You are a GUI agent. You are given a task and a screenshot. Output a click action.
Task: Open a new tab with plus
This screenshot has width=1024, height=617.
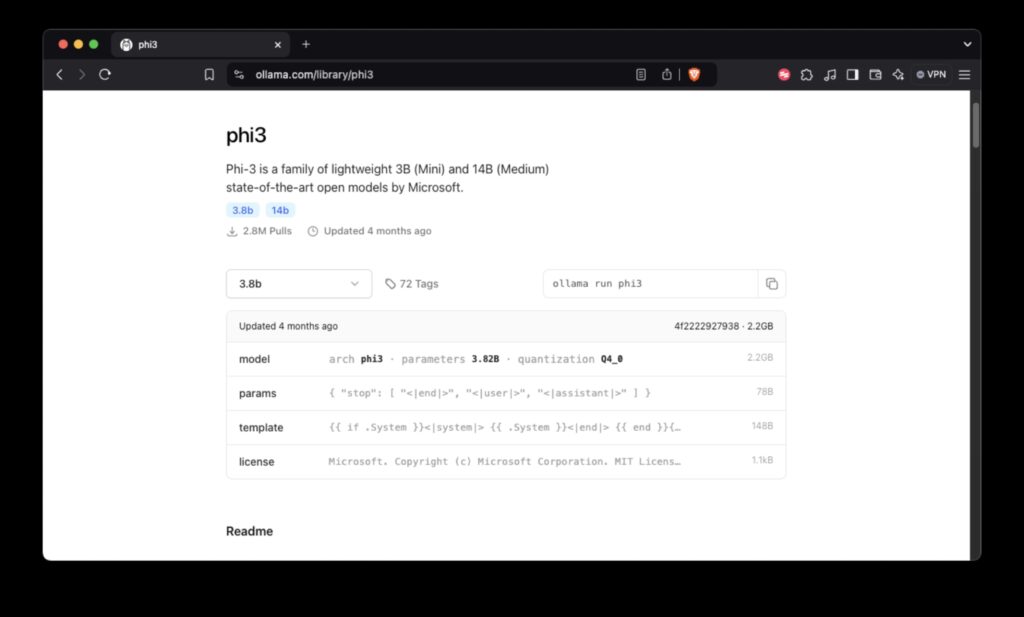[x=306, y=44]
